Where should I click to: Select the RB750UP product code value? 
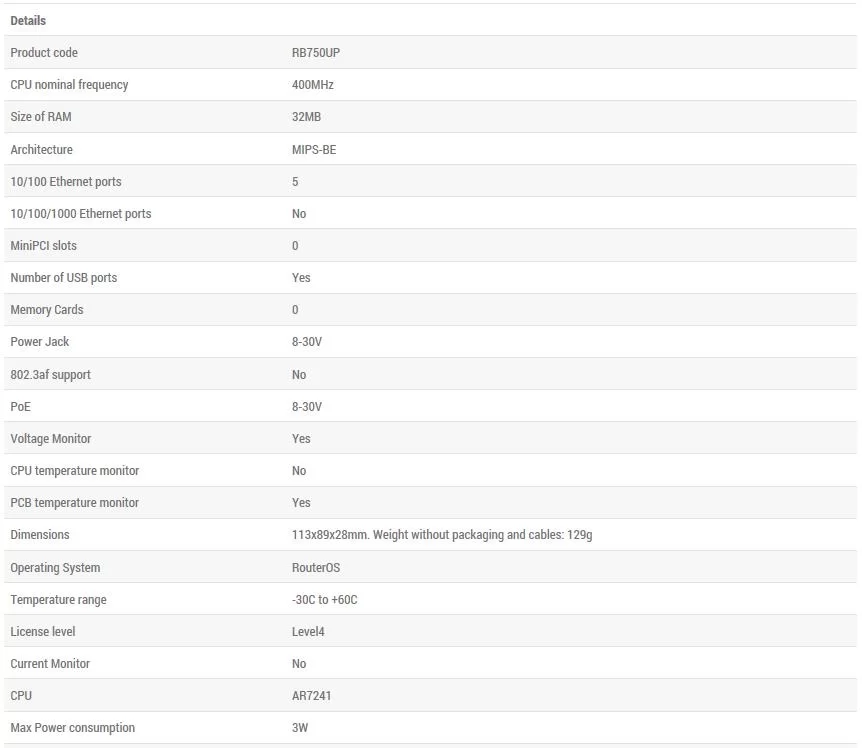coord(316,53)
